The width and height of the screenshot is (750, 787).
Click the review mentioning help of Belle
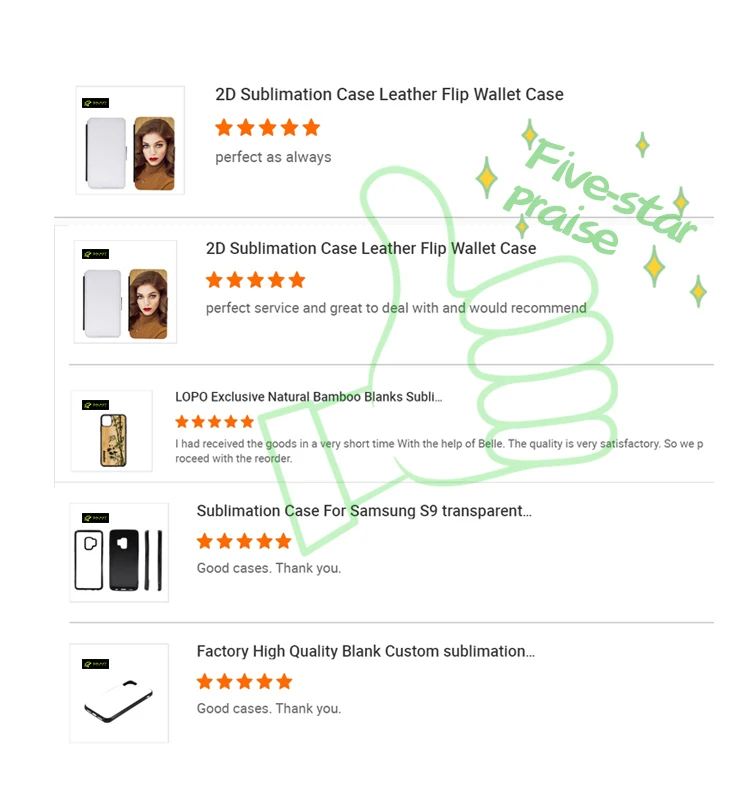click(x=438, y=451)
